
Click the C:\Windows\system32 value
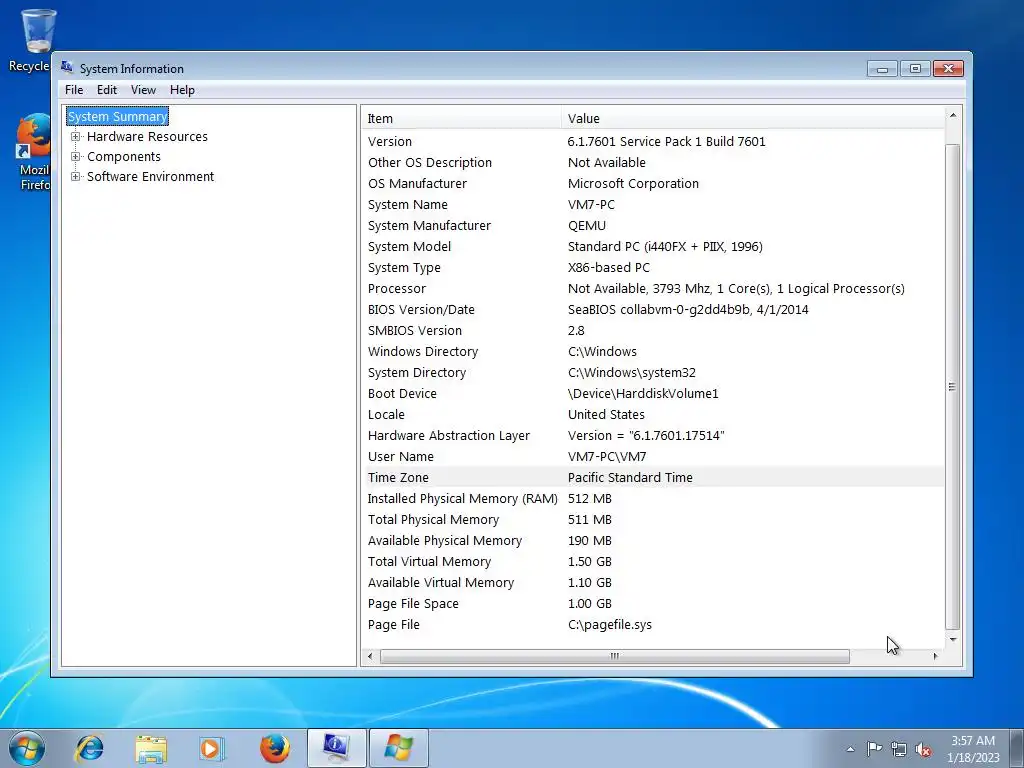pos(632,372)
